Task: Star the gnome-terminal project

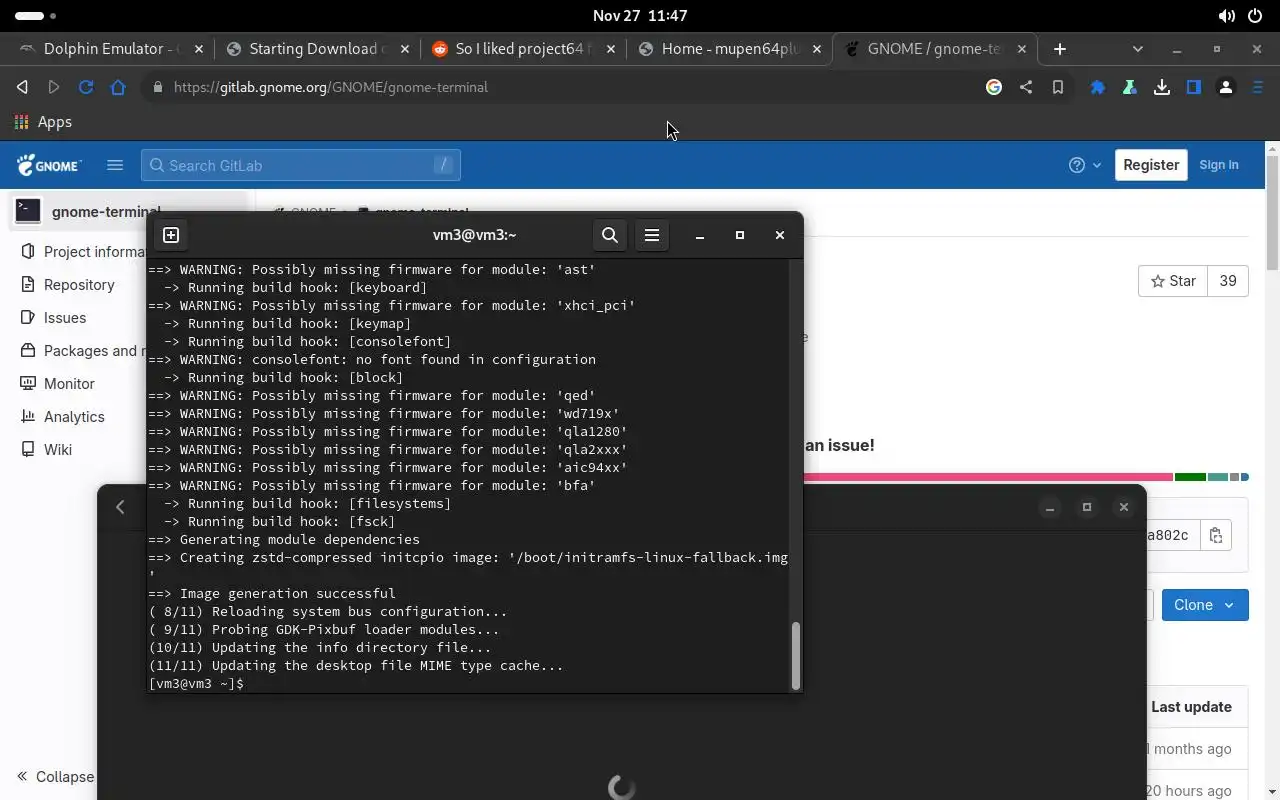Action: pyautogui.click(x=1173, y=281)
